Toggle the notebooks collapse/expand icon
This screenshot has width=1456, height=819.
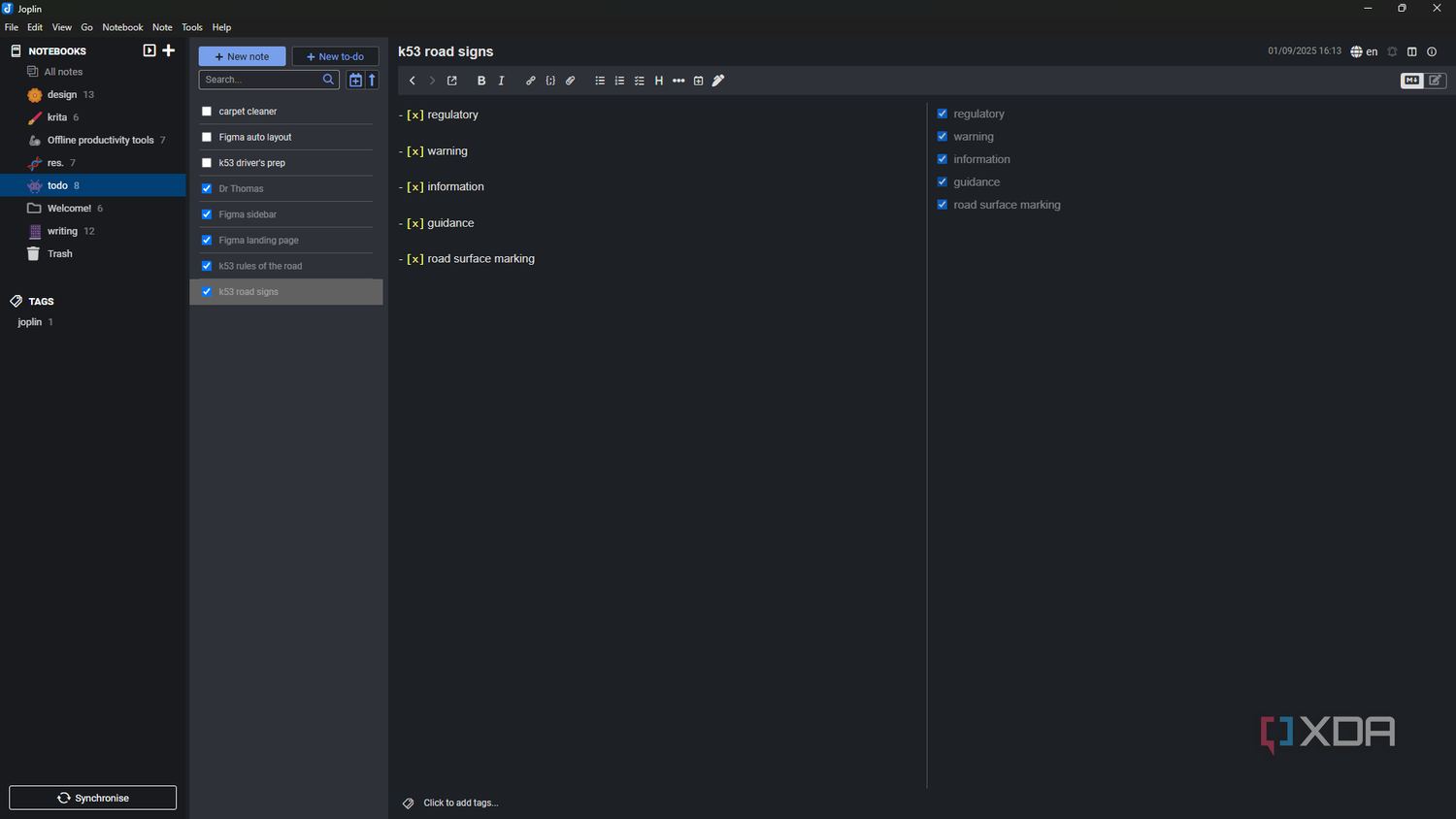(x=149, y=50)
